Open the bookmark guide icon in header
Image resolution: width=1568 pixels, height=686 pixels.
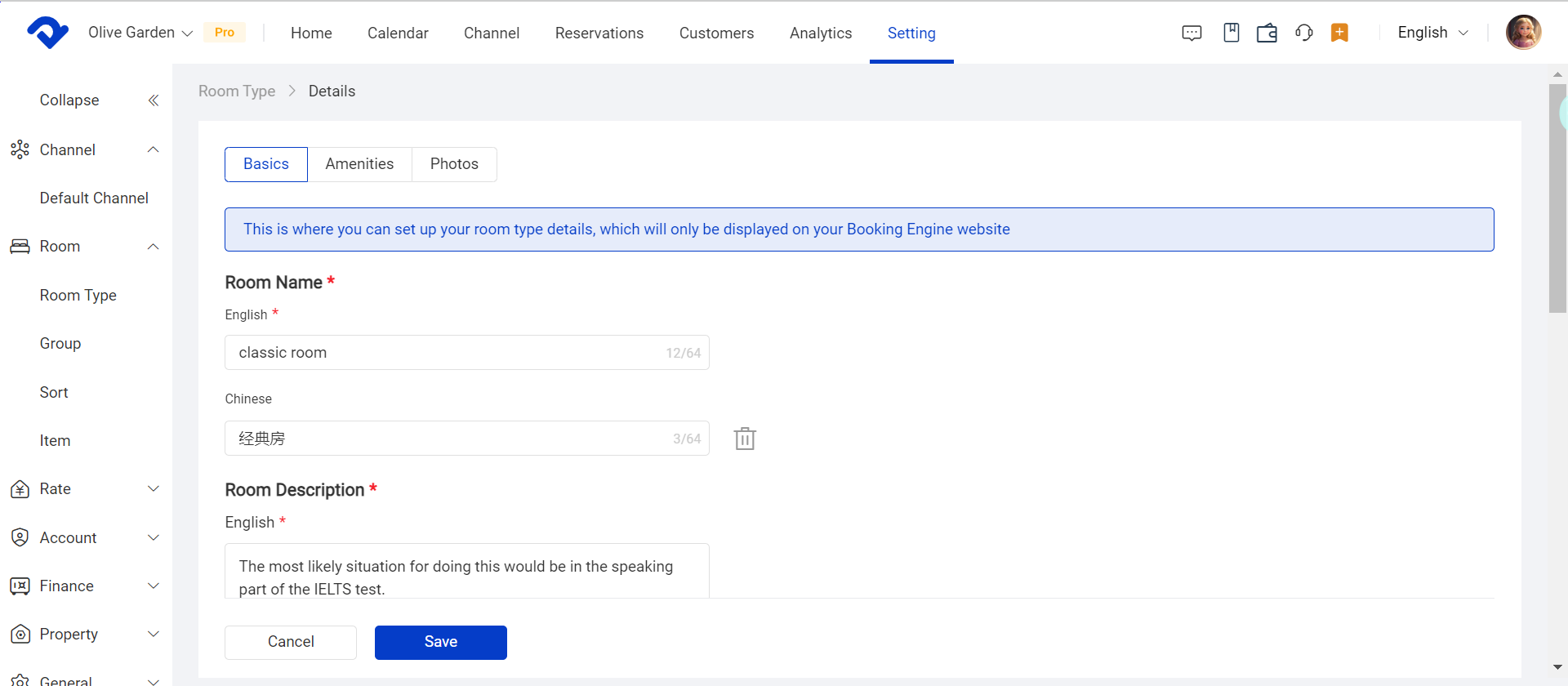click(1231, 33)
